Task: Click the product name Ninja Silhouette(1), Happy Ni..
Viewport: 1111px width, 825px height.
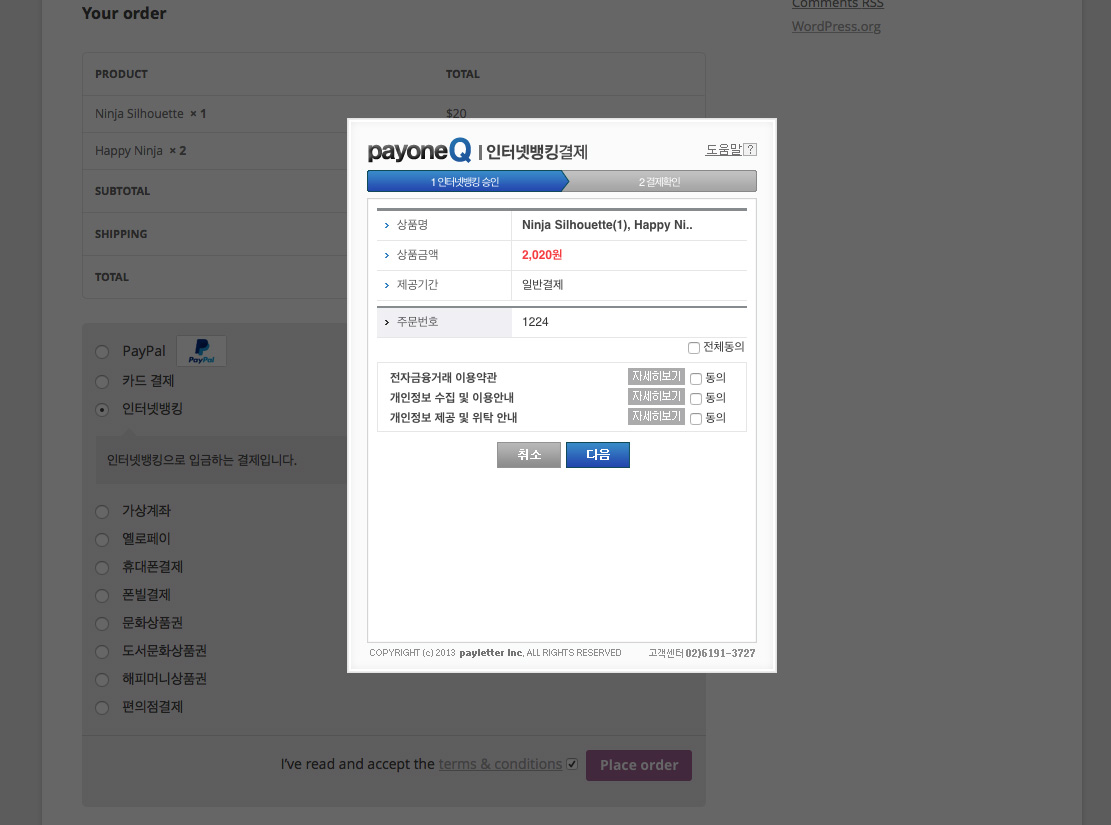Action: 607,225
